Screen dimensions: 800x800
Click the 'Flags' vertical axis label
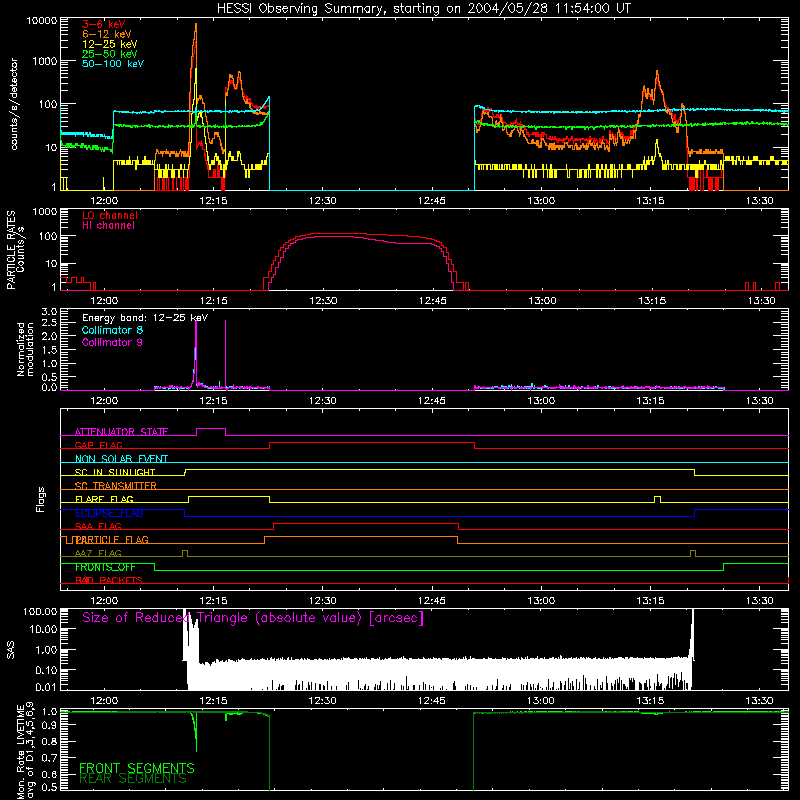click(41, 499)
